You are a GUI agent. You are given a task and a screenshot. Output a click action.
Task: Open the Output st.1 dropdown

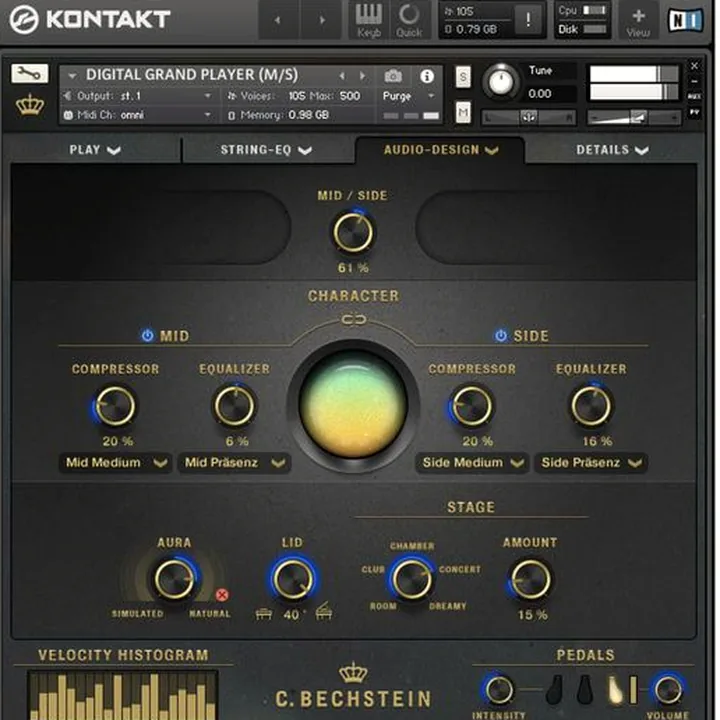(x=138, y=96)
